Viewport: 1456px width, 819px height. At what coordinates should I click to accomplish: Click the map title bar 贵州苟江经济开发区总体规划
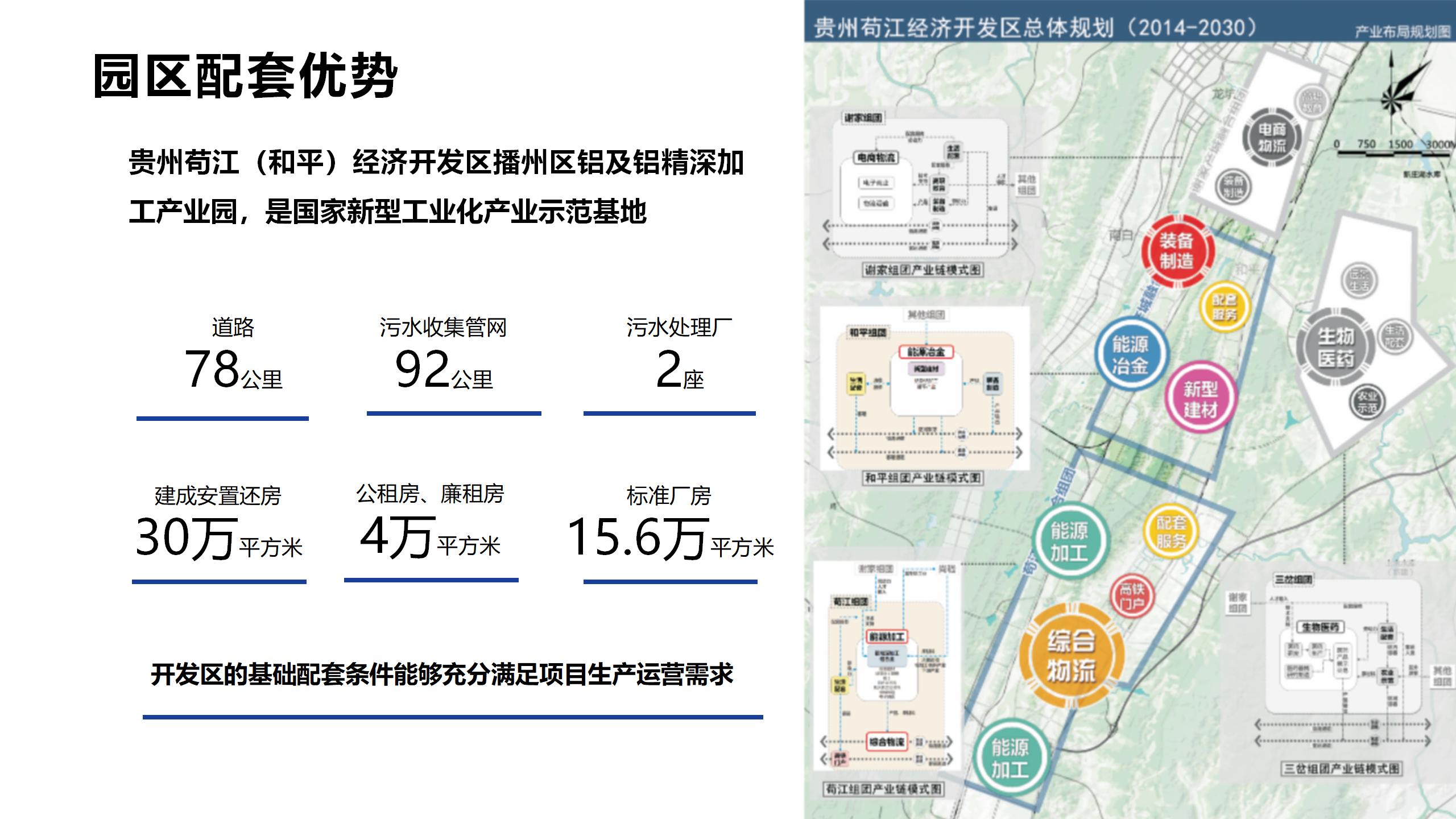[x=1035, y=27]
